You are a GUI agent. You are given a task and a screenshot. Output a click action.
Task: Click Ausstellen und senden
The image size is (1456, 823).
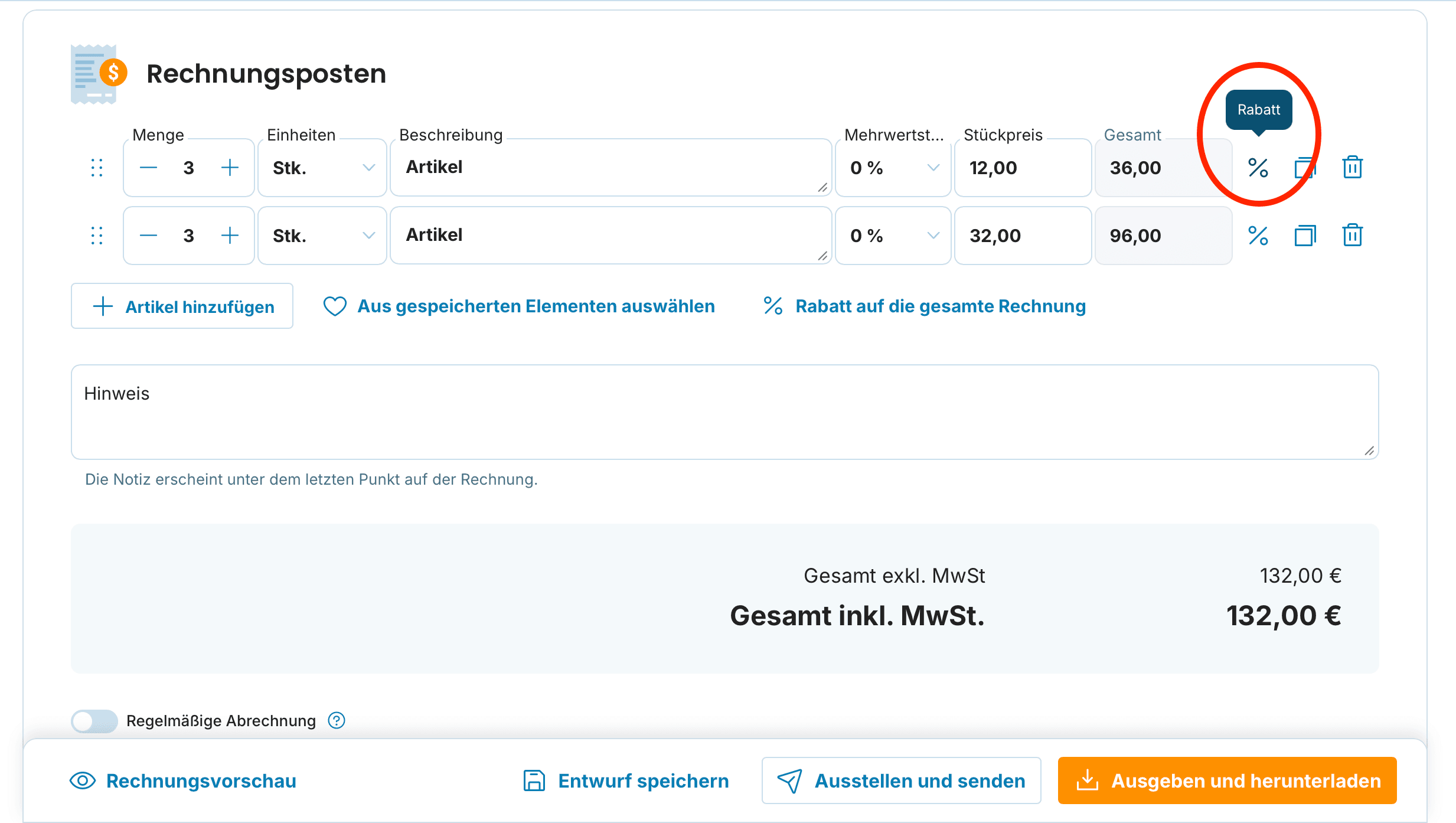coord(902,781)
